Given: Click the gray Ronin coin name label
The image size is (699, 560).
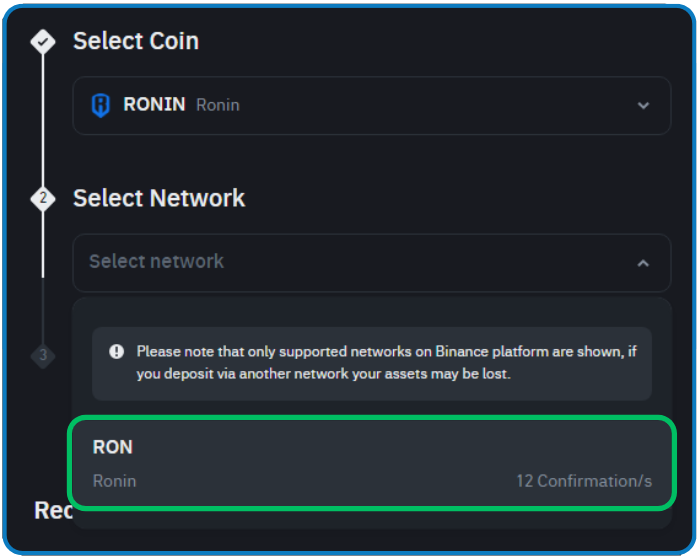Looking at the screenshot, I should (218, 105).
